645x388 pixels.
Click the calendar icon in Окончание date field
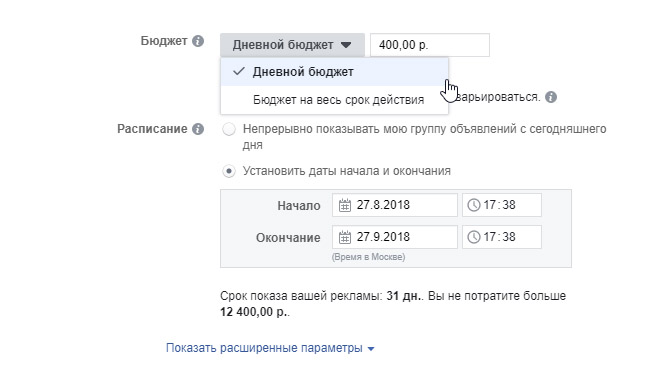tap(345, 237)
